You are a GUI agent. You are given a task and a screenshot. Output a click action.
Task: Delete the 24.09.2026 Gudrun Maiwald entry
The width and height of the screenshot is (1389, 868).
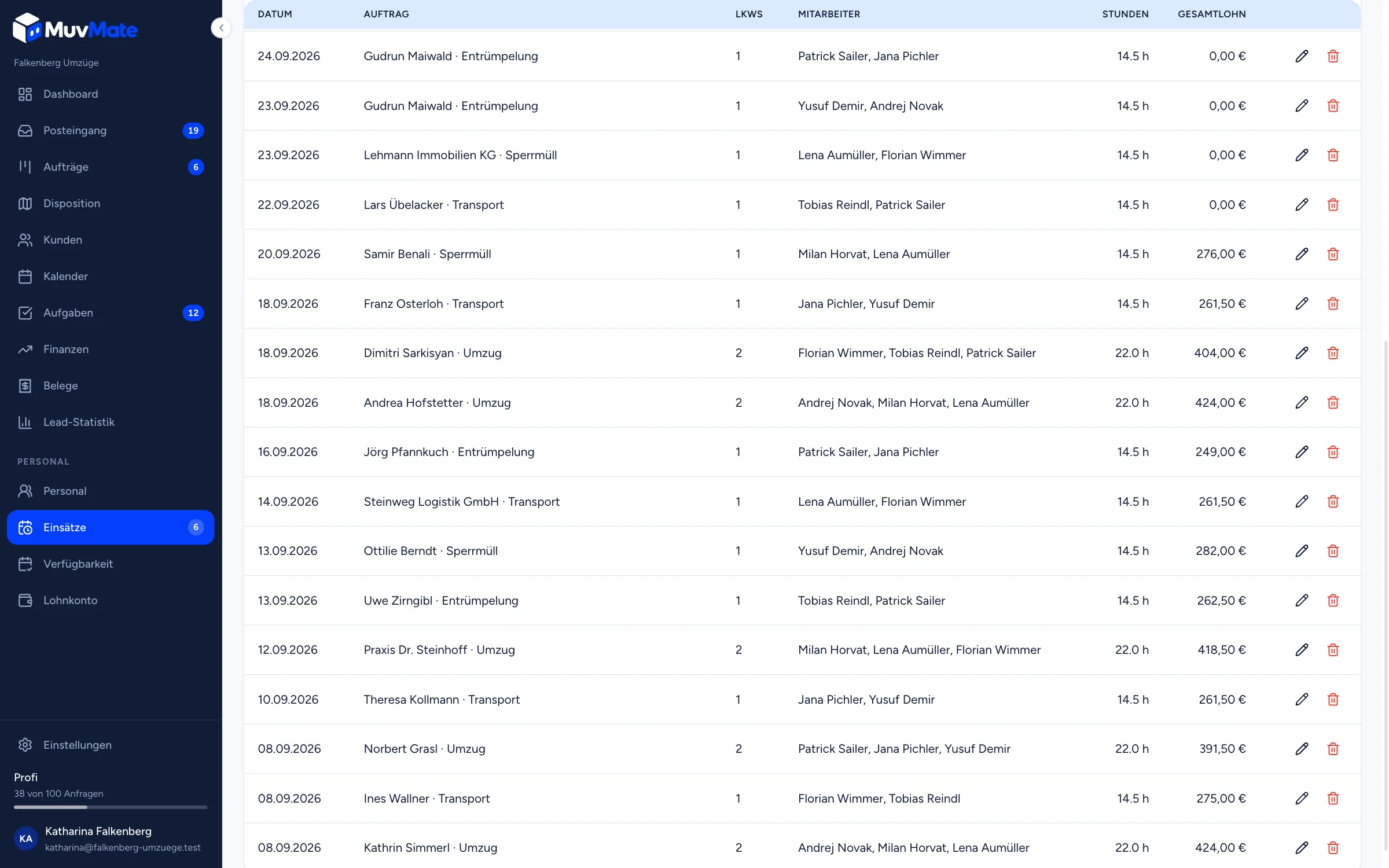pos(1333,56)
